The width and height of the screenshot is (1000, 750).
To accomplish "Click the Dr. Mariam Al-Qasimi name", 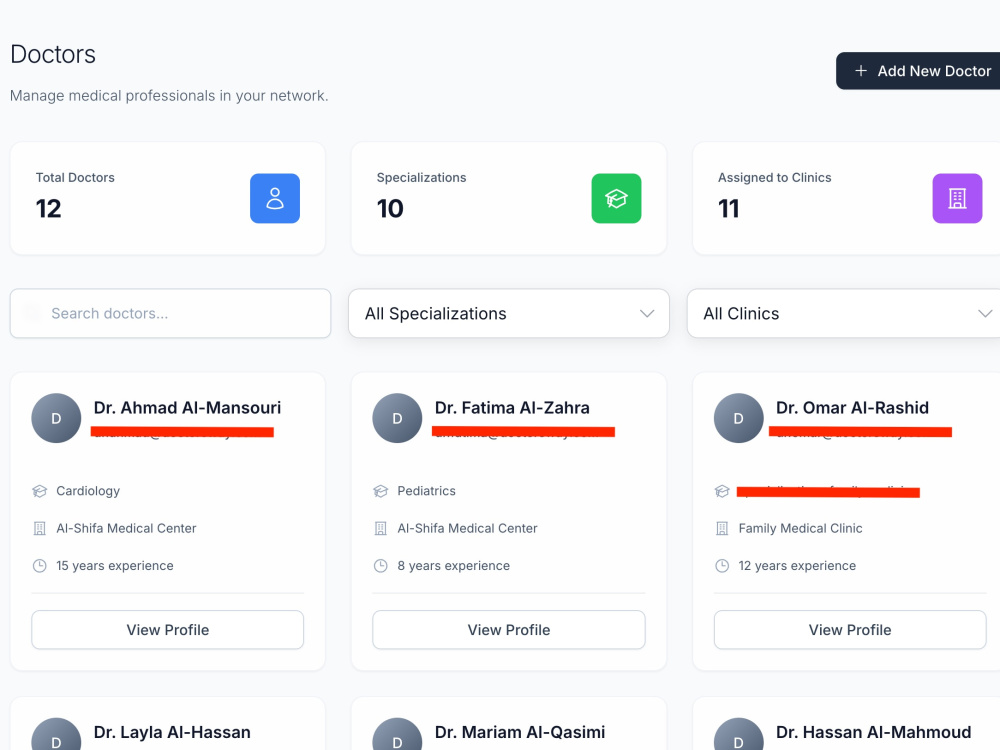I will click(520, 732).
